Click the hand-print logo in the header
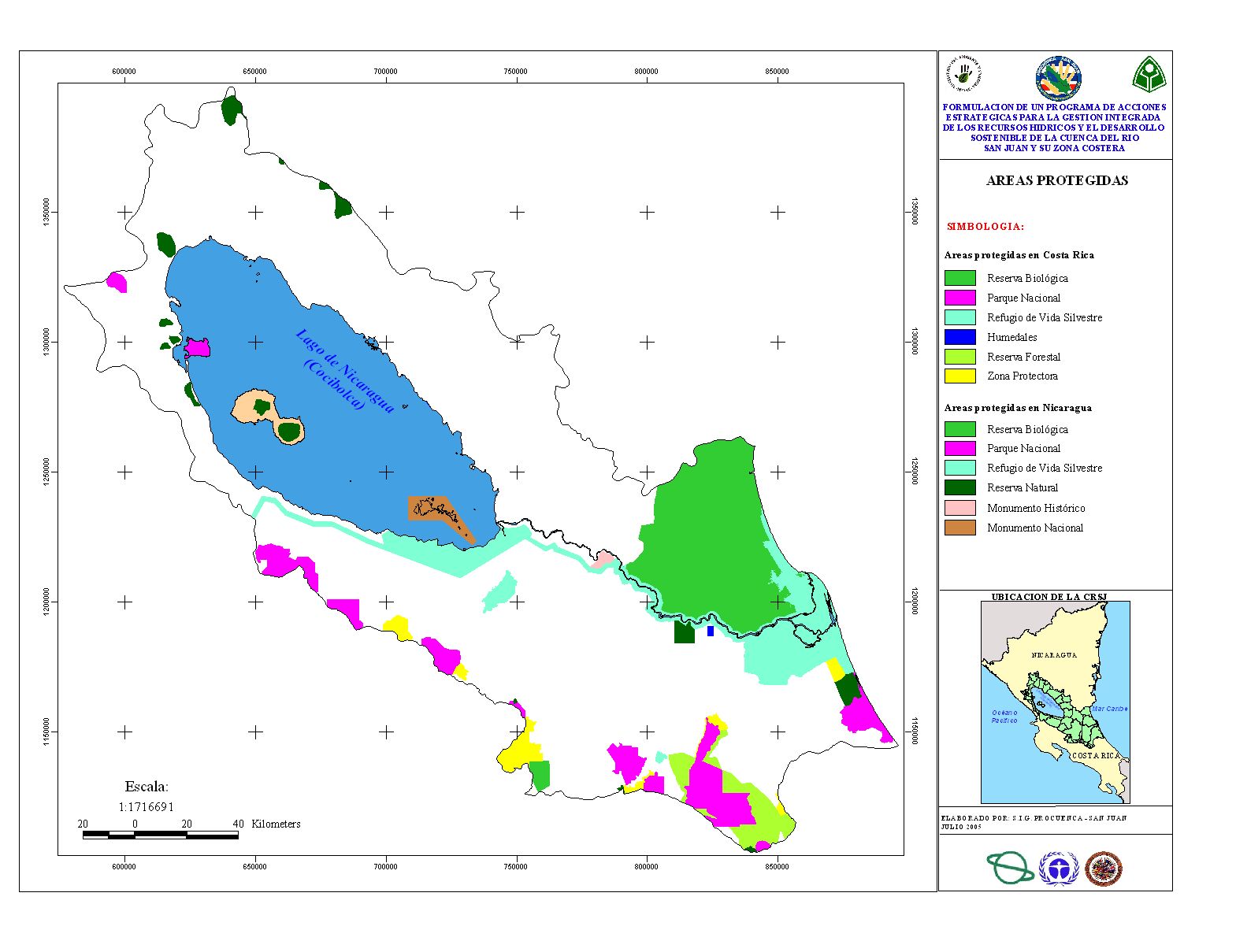Viewport: 1236px width, 952px height. click(963, 73)
